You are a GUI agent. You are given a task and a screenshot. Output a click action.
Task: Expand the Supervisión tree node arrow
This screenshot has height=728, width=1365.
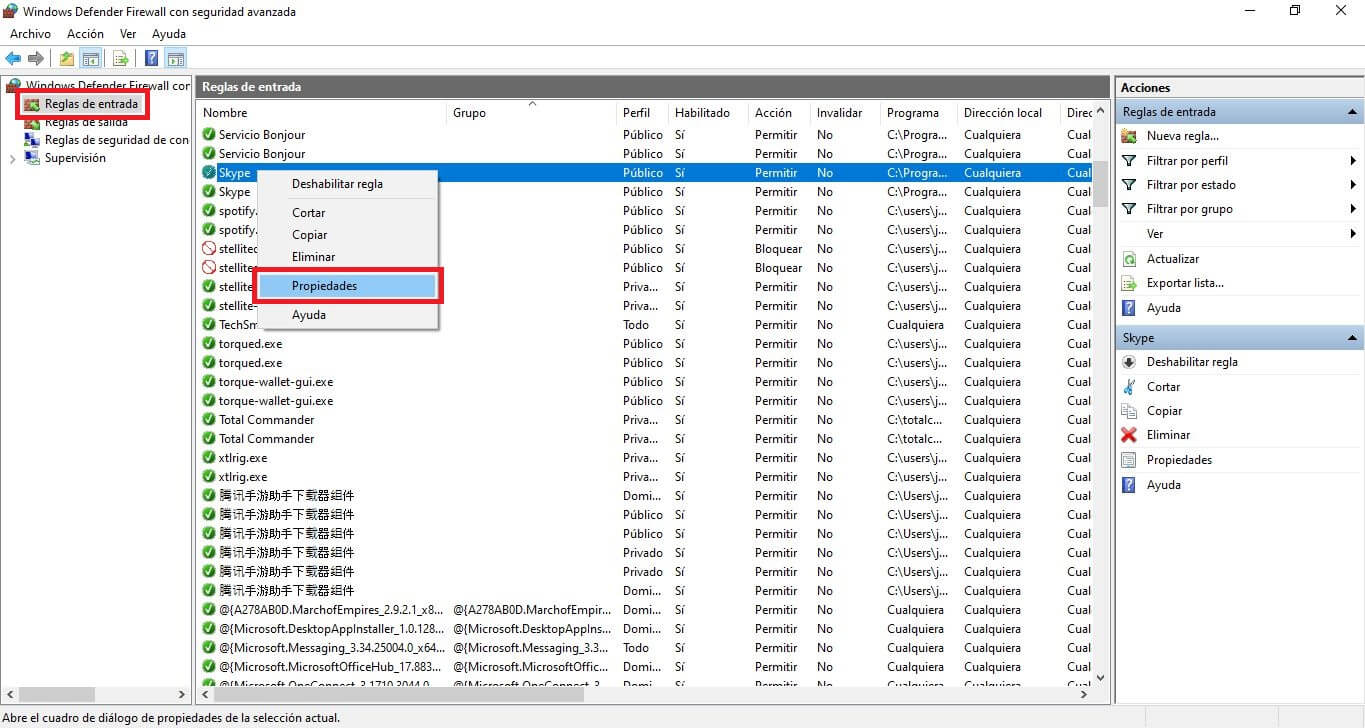pos(12,158)
